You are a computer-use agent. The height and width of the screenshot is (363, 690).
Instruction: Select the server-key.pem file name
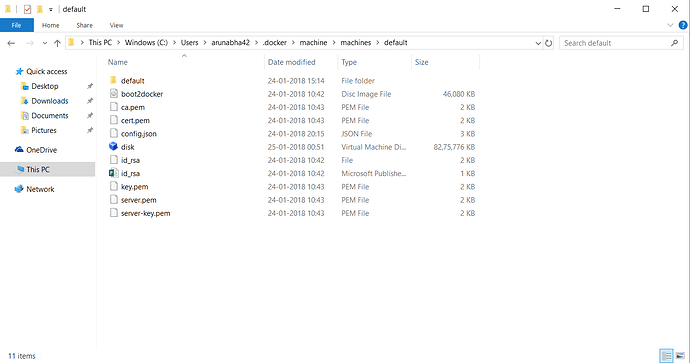point(145,213)
